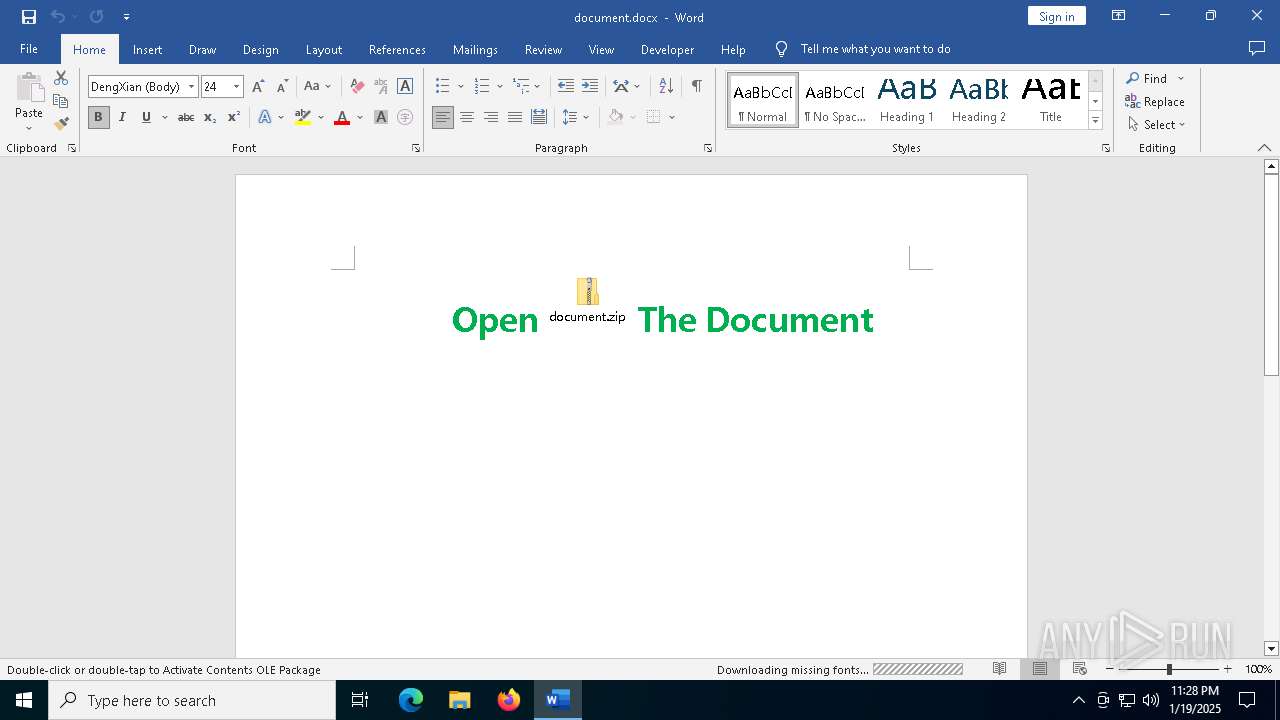Click the zoom slider handle

tap(1169, 669)
